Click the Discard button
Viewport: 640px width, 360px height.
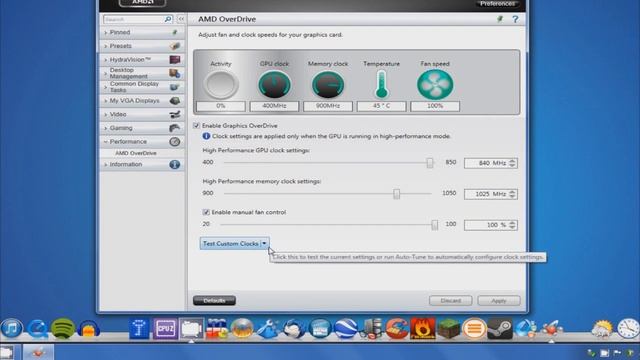point(451,301)
